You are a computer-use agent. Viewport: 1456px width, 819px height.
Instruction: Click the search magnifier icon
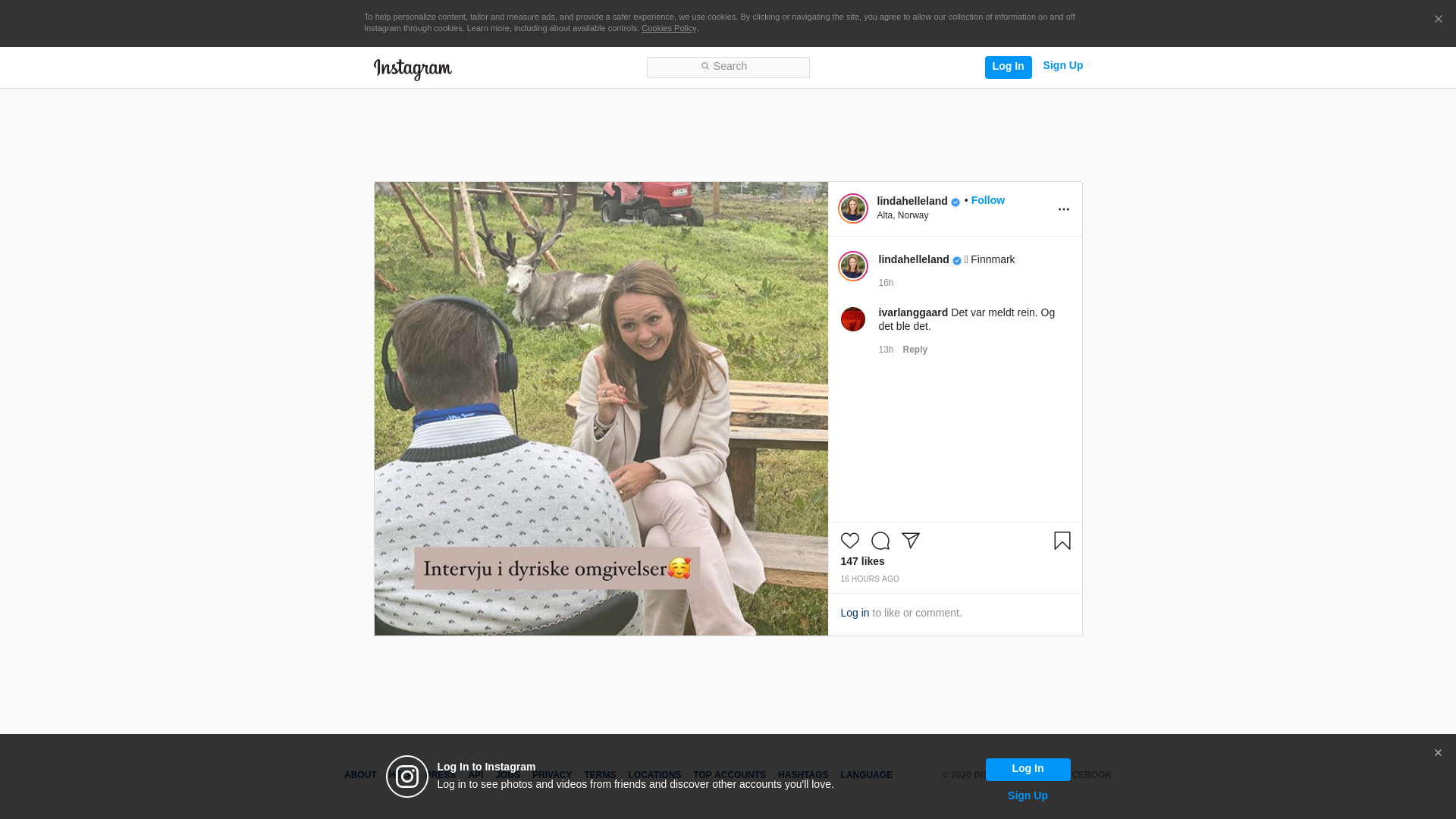pyautogui.click(x=704, y=67)
